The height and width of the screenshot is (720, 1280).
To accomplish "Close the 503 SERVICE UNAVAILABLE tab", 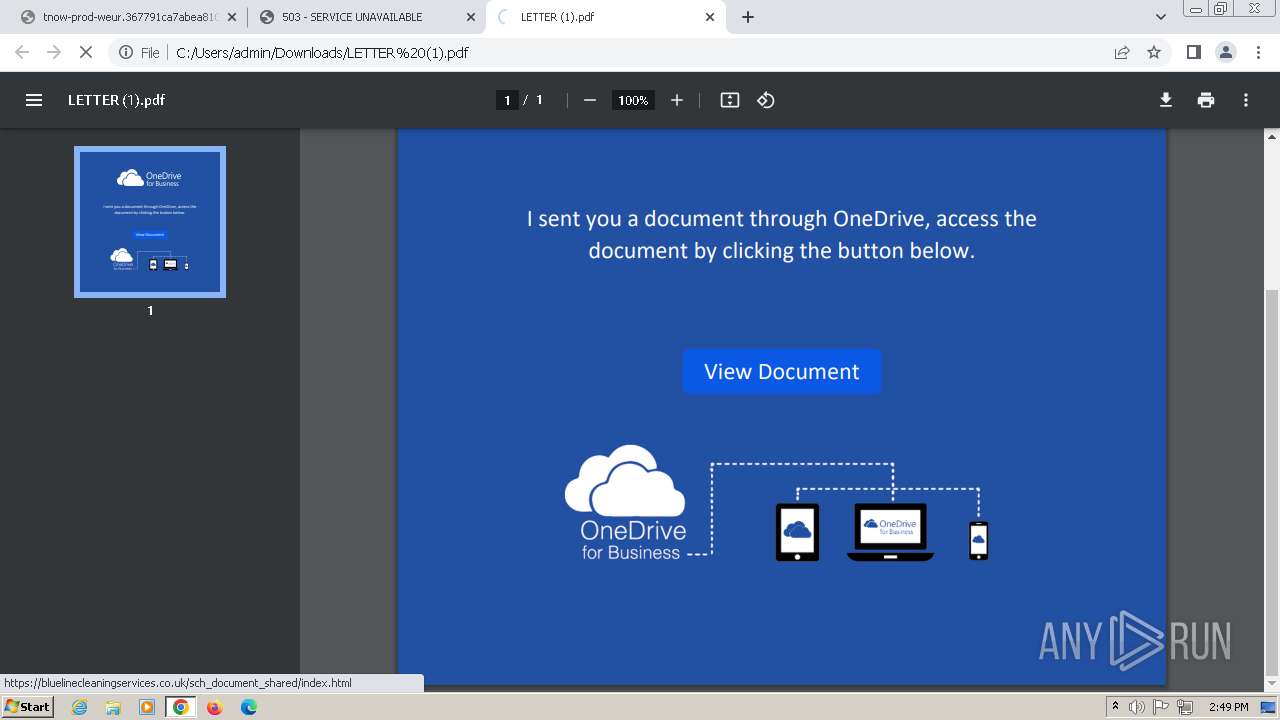I will (471, 17).
